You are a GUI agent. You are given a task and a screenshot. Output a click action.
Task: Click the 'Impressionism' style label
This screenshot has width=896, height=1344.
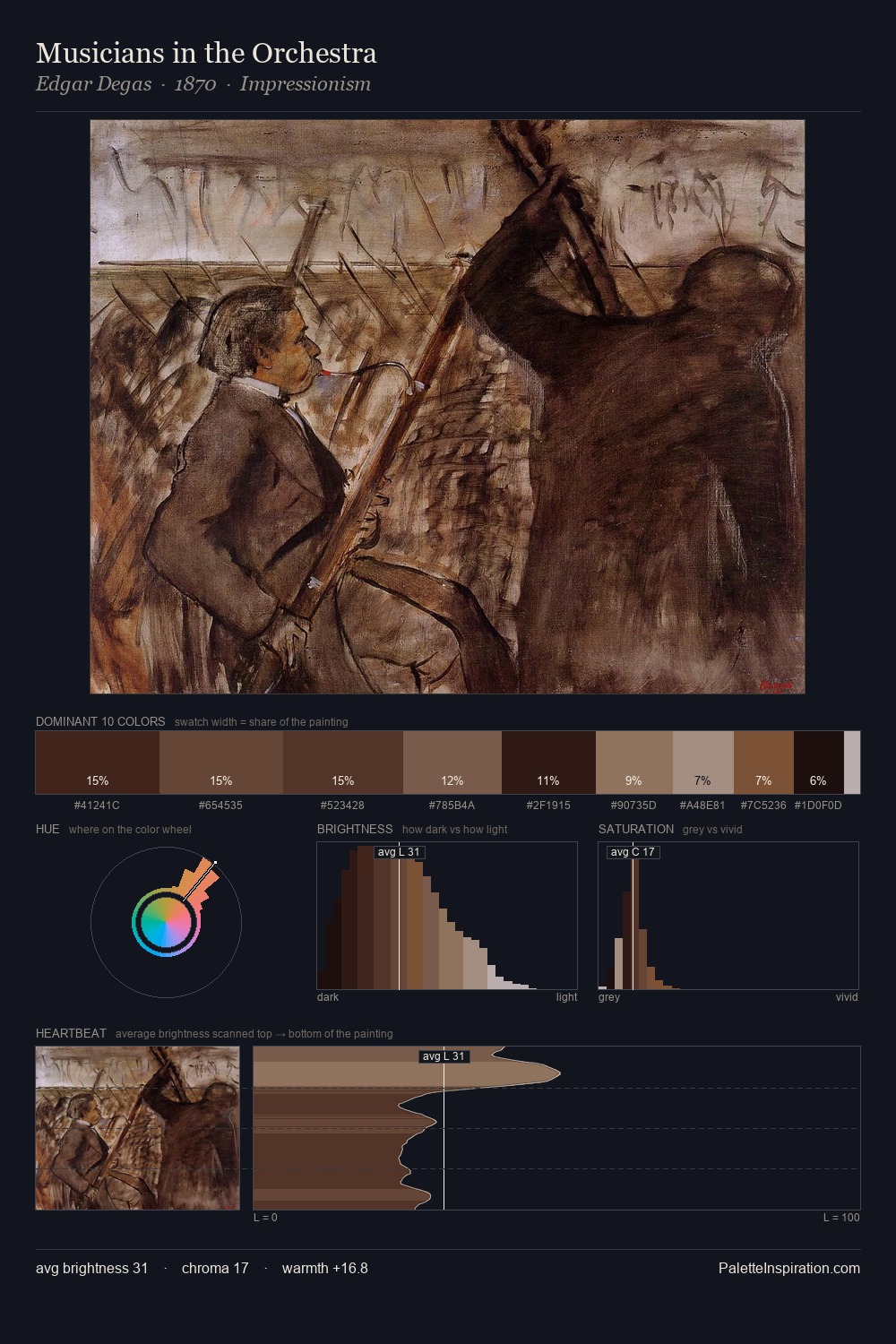click(x=306, y=84)
